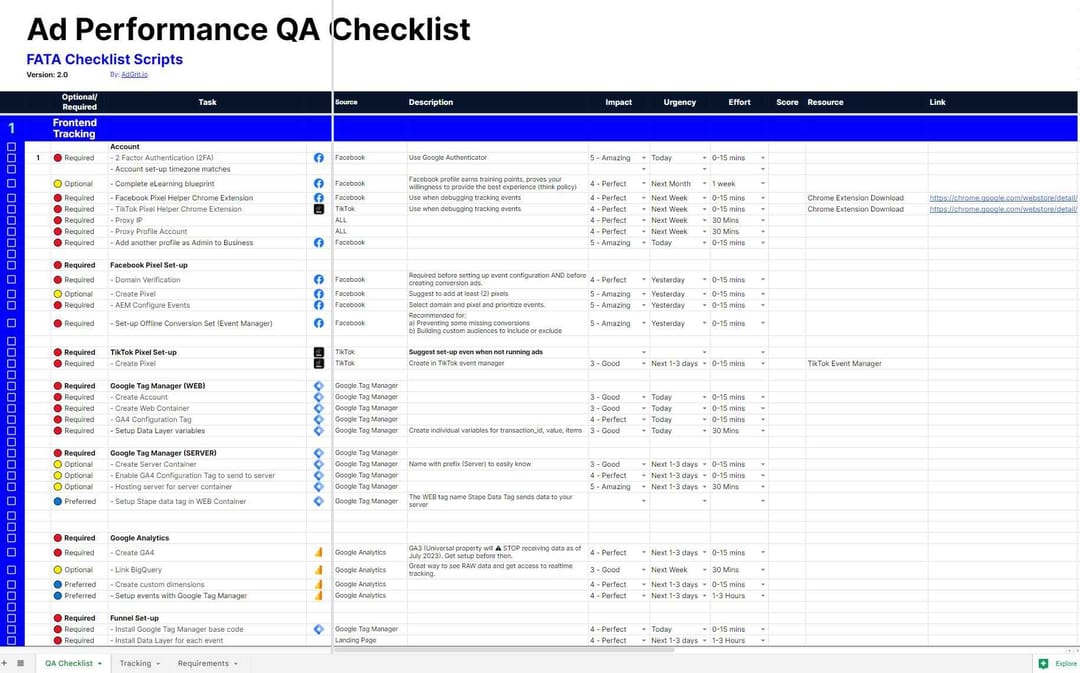
Task: Open Chrome webstore link in Facebook Pixel Helper row
Action: pyautogui.click(x=1003, y=198)
